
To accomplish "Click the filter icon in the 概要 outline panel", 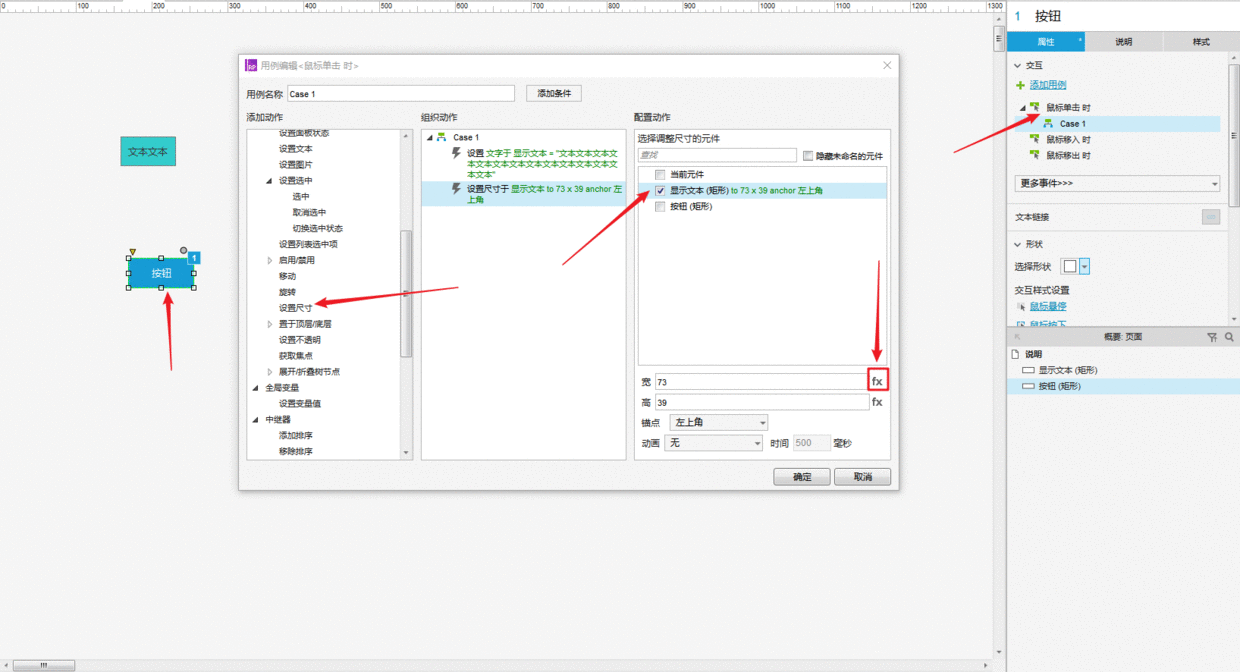I will (1212, 337).
